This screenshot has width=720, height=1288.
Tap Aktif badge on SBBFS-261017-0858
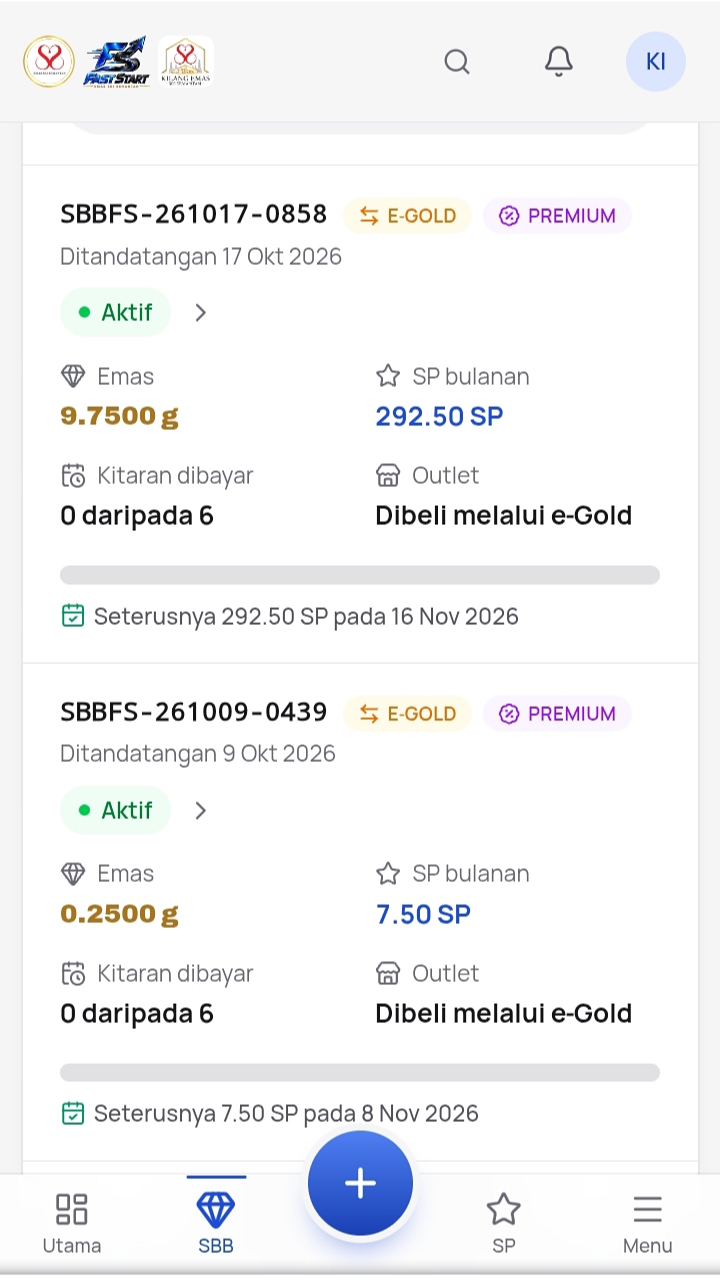116,313
